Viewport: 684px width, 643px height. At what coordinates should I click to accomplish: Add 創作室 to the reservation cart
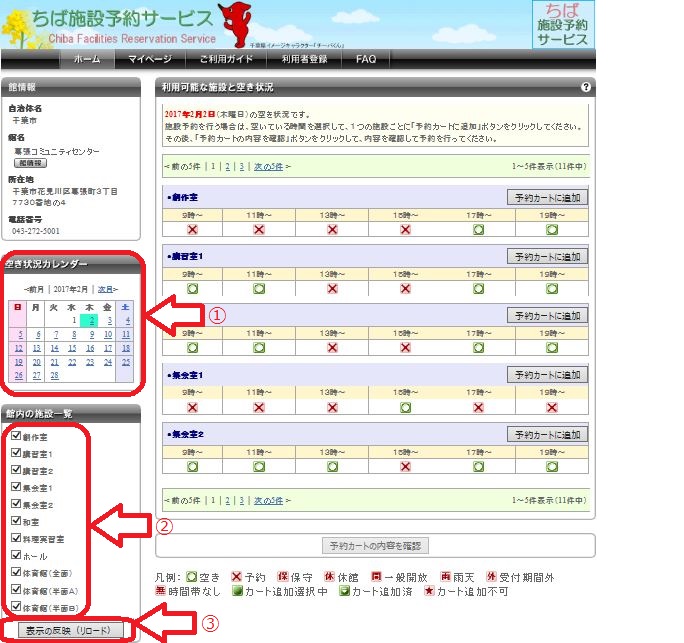[547, 198]
